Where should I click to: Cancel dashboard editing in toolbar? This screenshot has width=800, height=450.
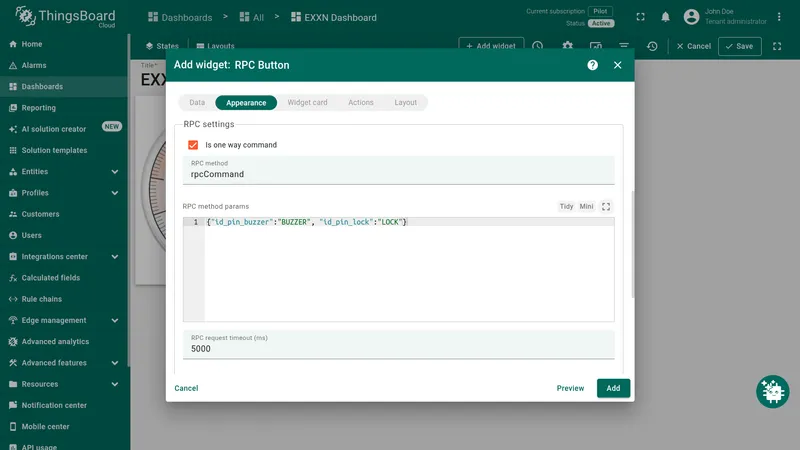click(x=693, y=46)
